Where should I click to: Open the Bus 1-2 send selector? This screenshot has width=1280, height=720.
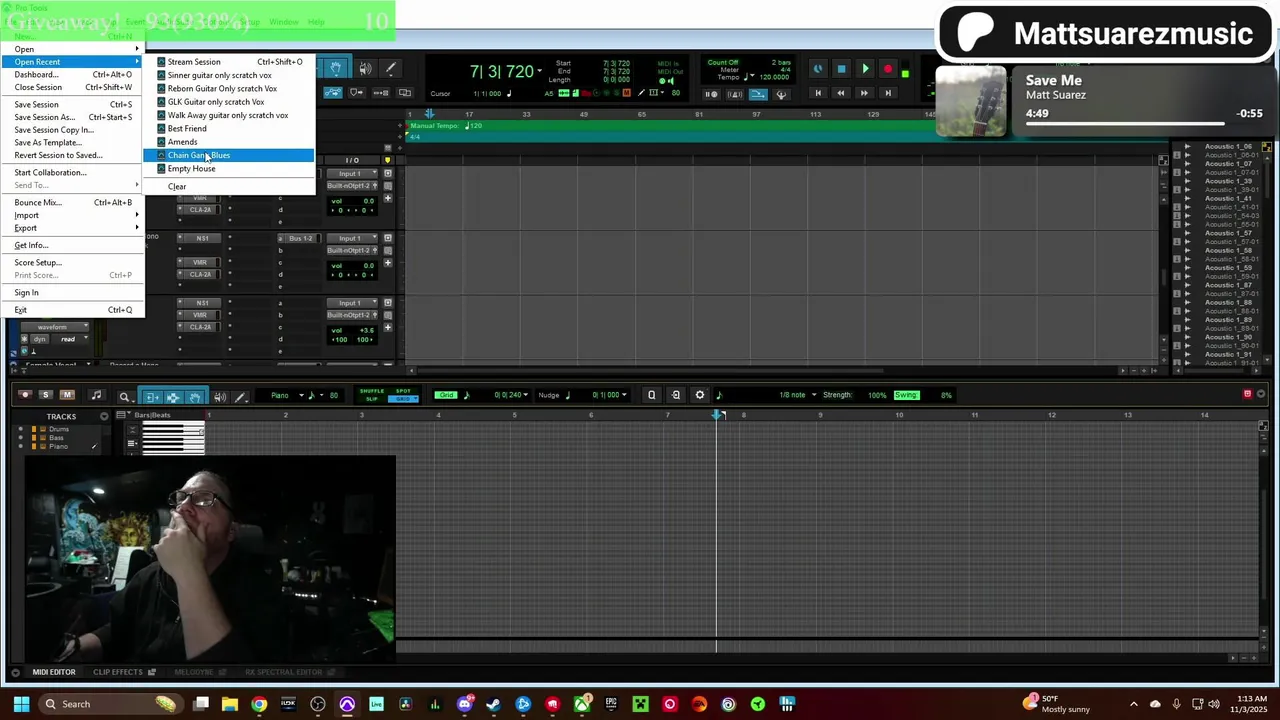click(x=301, y=238)
